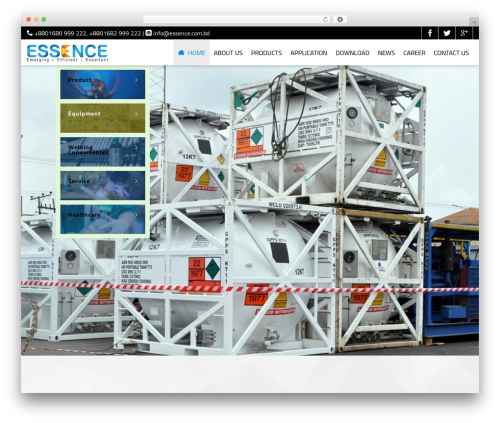Screen dimensions: 500x423
Task: Click phone number +8801682 999 222
Action: (x=115, y=33)
